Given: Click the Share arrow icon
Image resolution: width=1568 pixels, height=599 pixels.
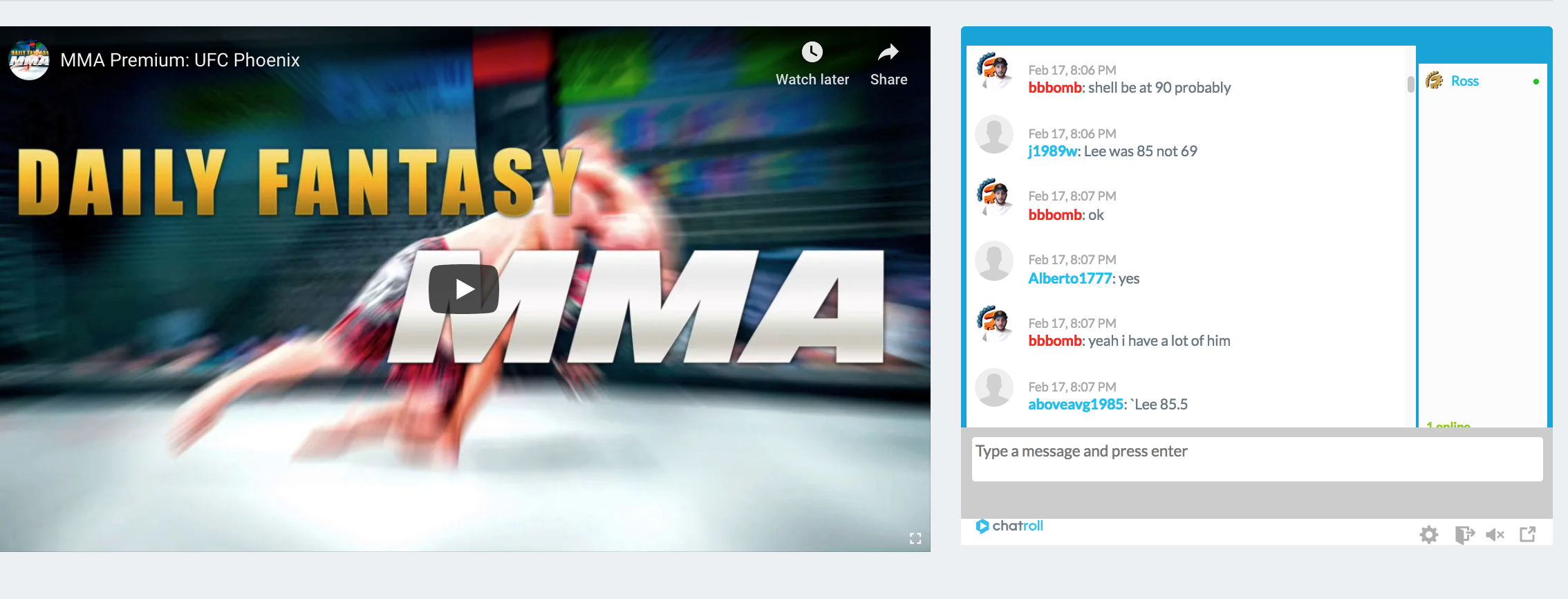Looking at the screenshot, I should (888, 52).
